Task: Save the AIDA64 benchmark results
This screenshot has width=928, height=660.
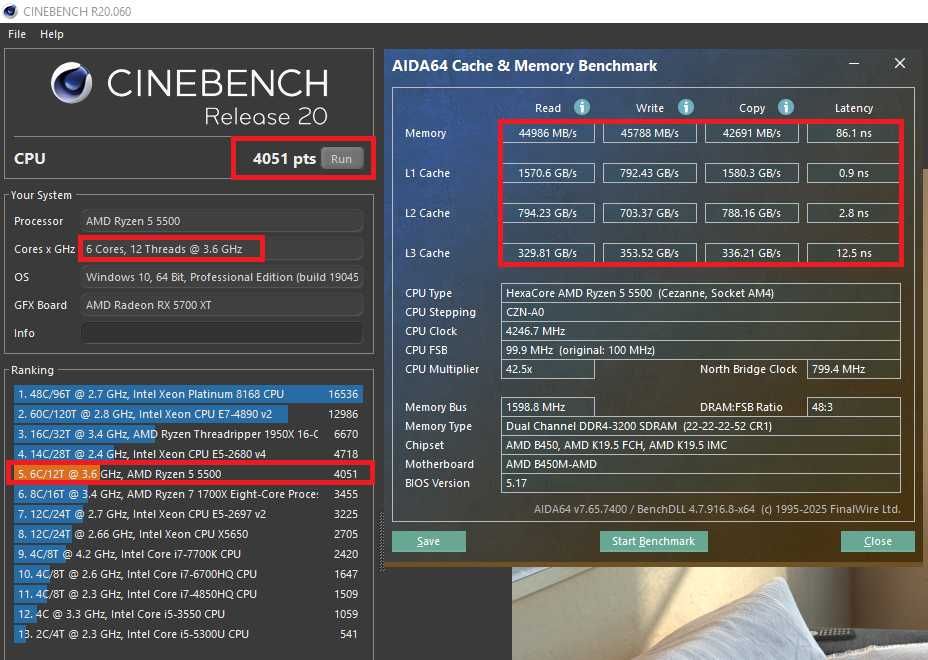Action: coord(428,541)
